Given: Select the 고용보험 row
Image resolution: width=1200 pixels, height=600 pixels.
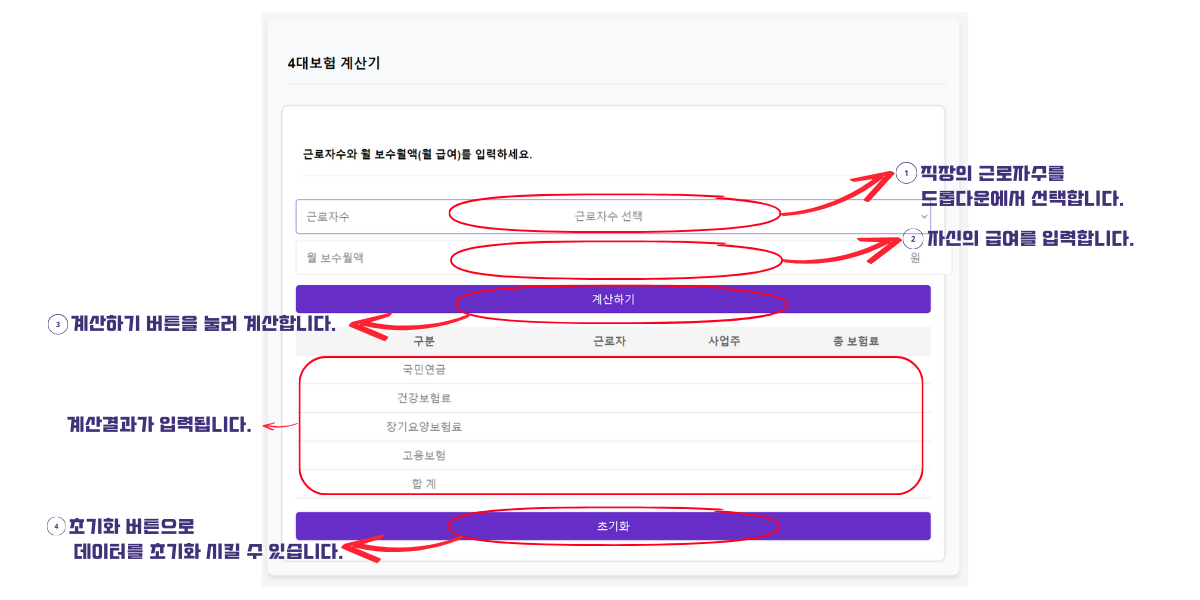Looking at the screenshot, I should click(613, 455).
